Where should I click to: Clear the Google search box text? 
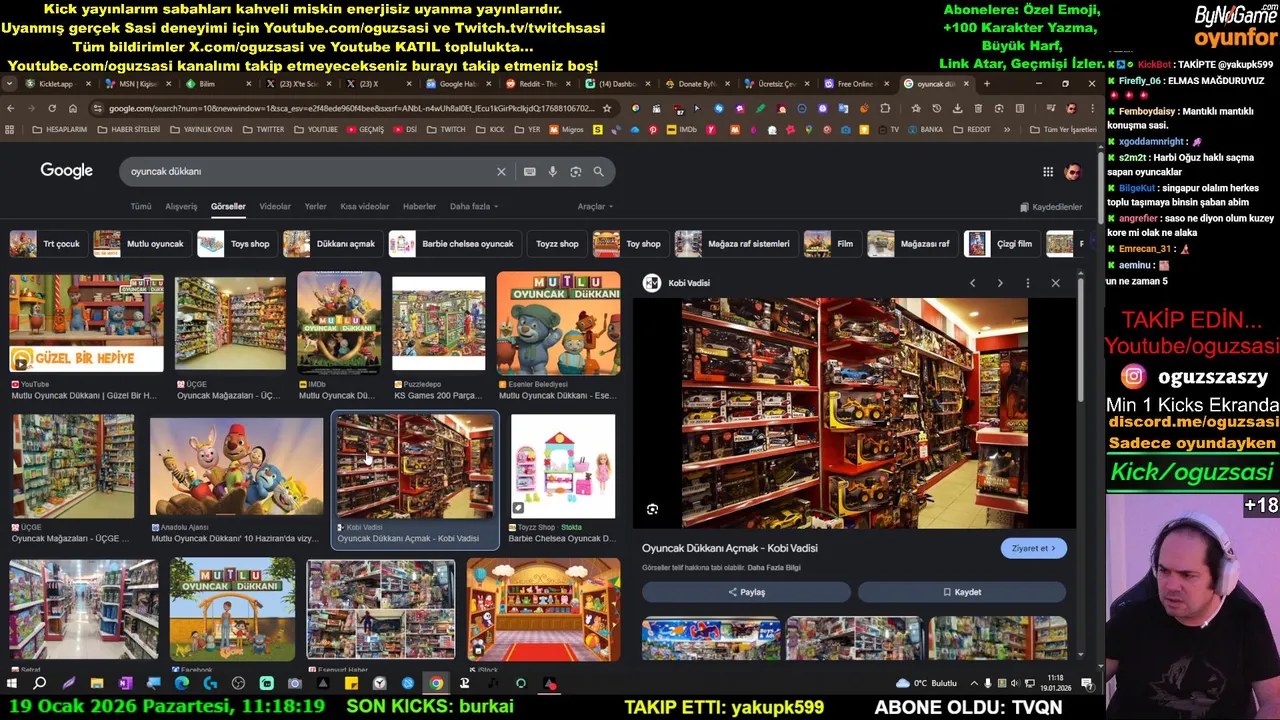(501, 172)
